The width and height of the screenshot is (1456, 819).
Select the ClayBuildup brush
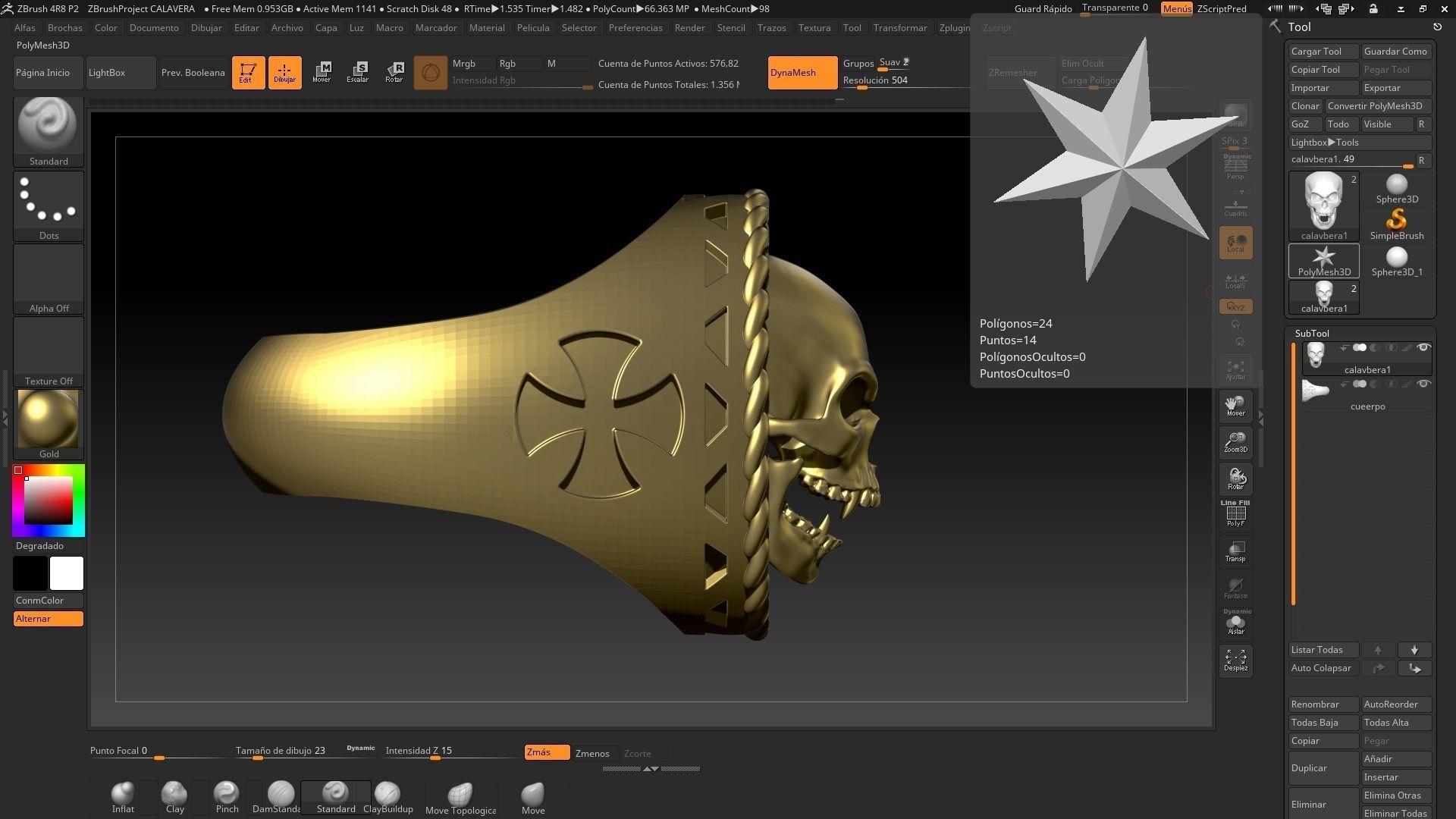tap(388, 798)
